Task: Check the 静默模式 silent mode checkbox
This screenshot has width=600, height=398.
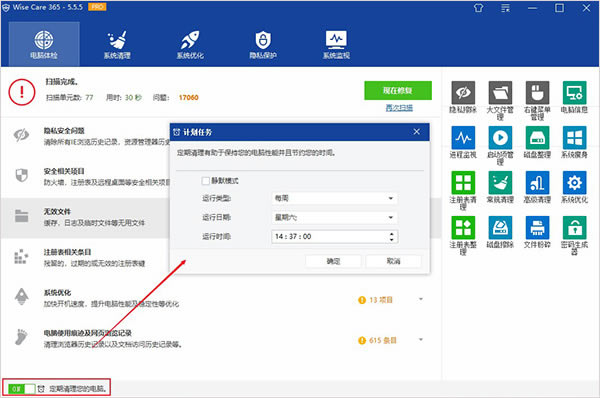Action: click(x=205, y=181)
